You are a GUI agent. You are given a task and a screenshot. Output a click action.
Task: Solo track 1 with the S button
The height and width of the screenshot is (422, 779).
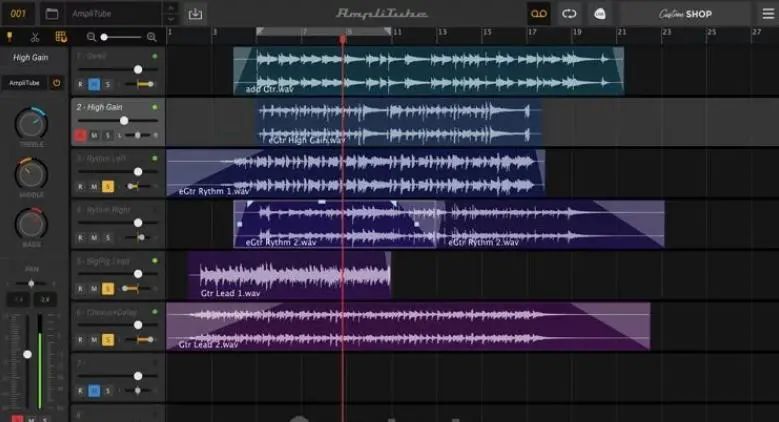click(107, 84)
